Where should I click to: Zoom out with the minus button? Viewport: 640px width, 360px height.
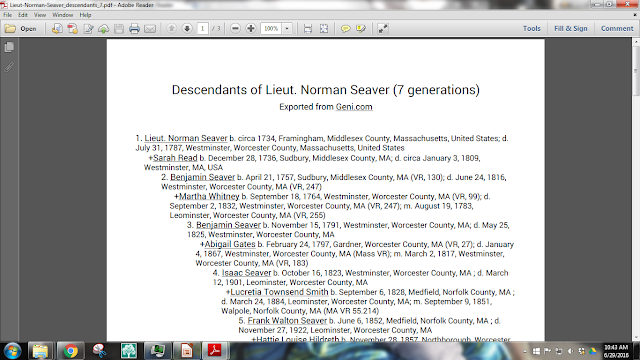[235, 29]
